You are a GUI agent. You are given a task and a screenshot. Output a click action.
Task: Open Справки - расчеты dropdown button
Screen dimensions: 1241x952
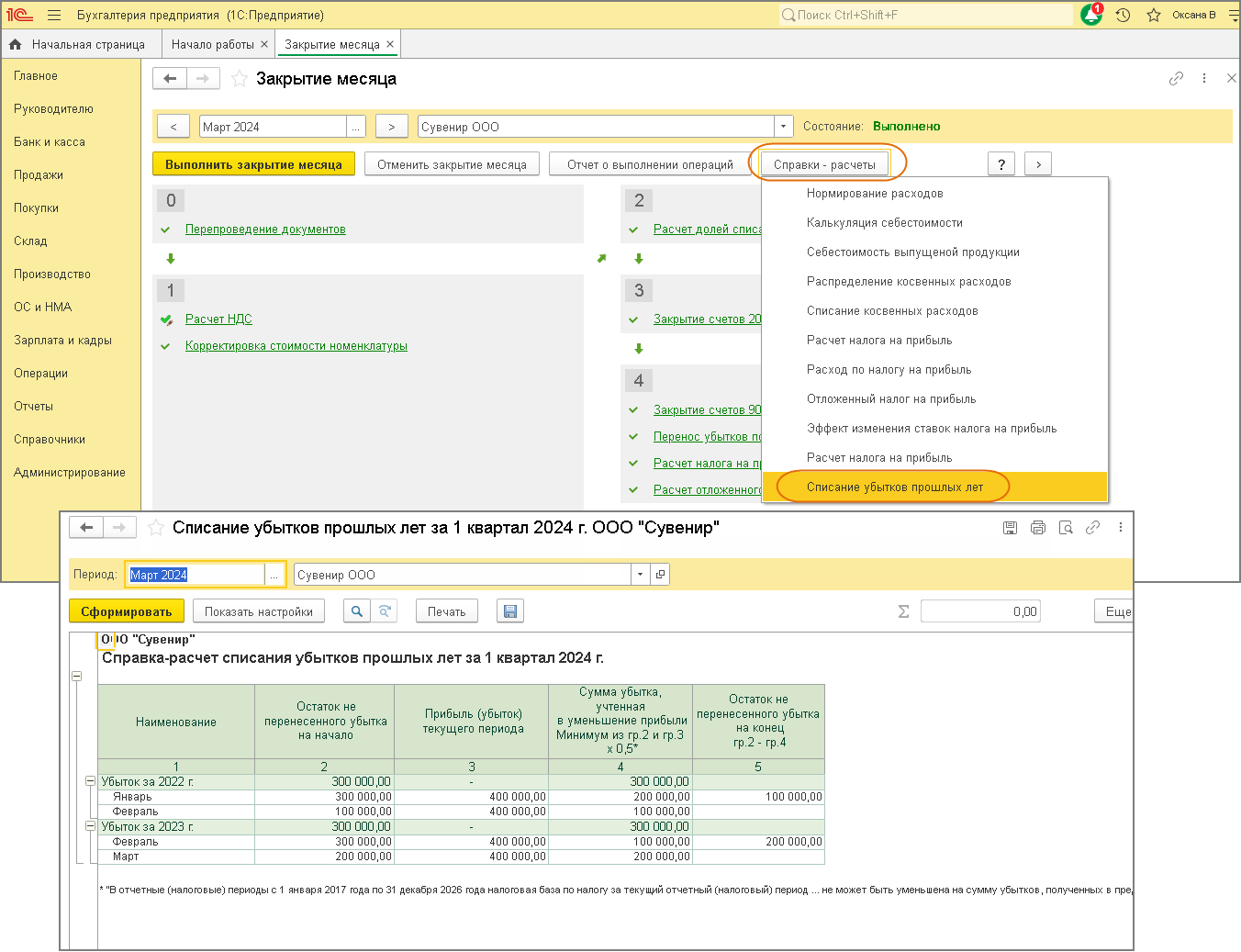824,164
